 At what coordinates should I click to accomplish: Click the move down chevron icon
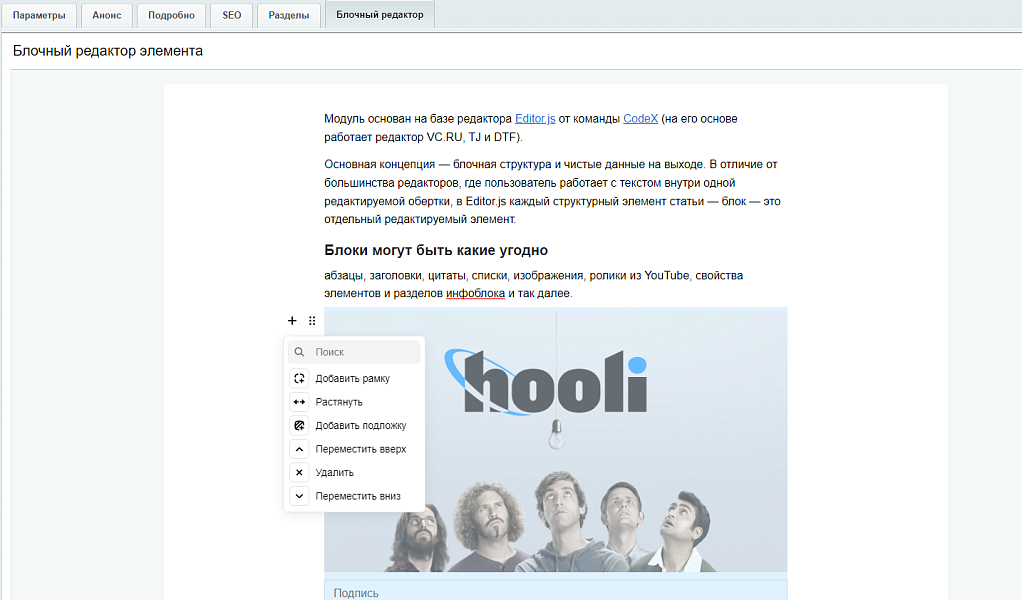(299, 496)
